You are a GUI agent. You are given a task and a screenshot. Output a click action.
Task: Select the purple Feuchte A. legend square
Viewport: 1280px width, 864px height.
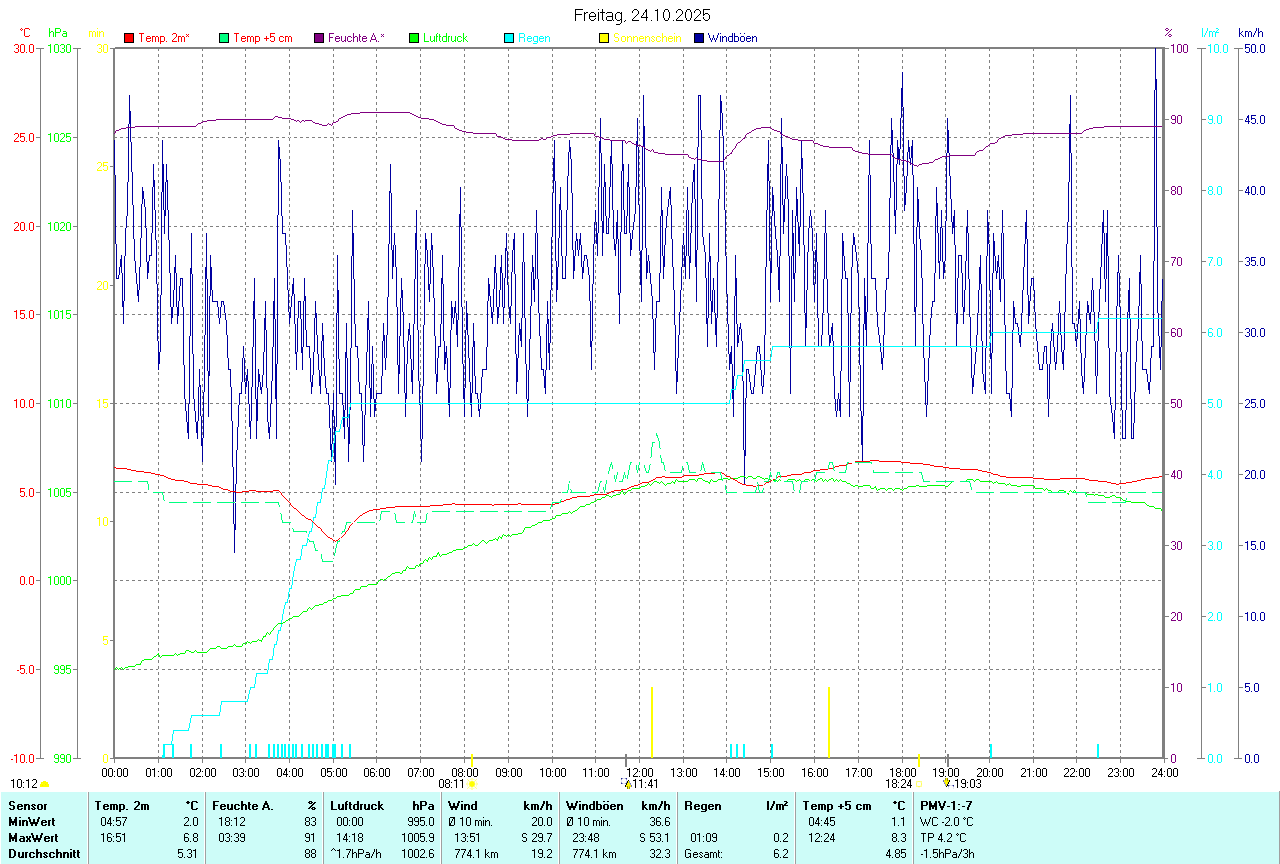pyautogui.click(x=319, y=38)
